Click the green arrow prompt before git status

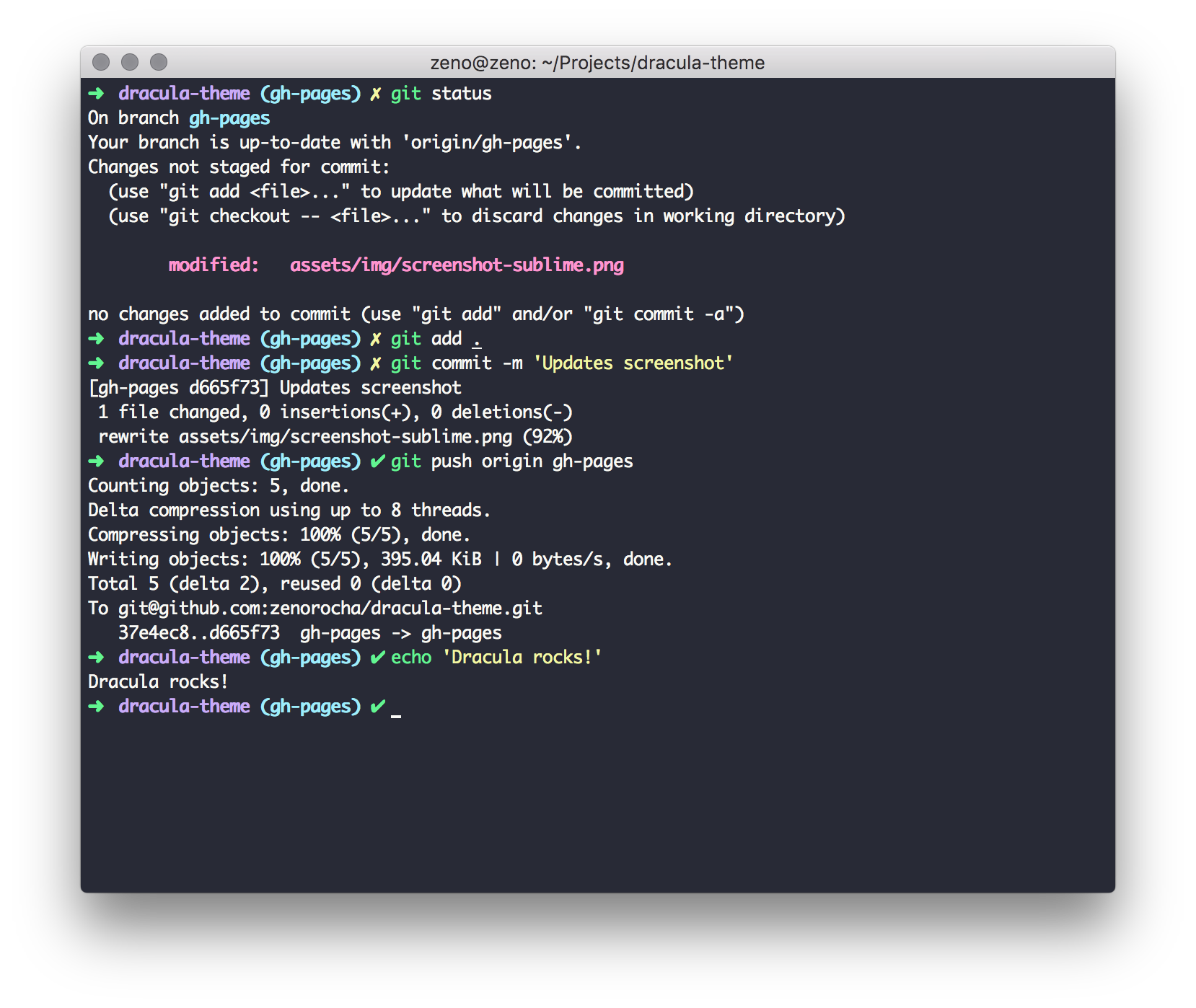(95, 93)
